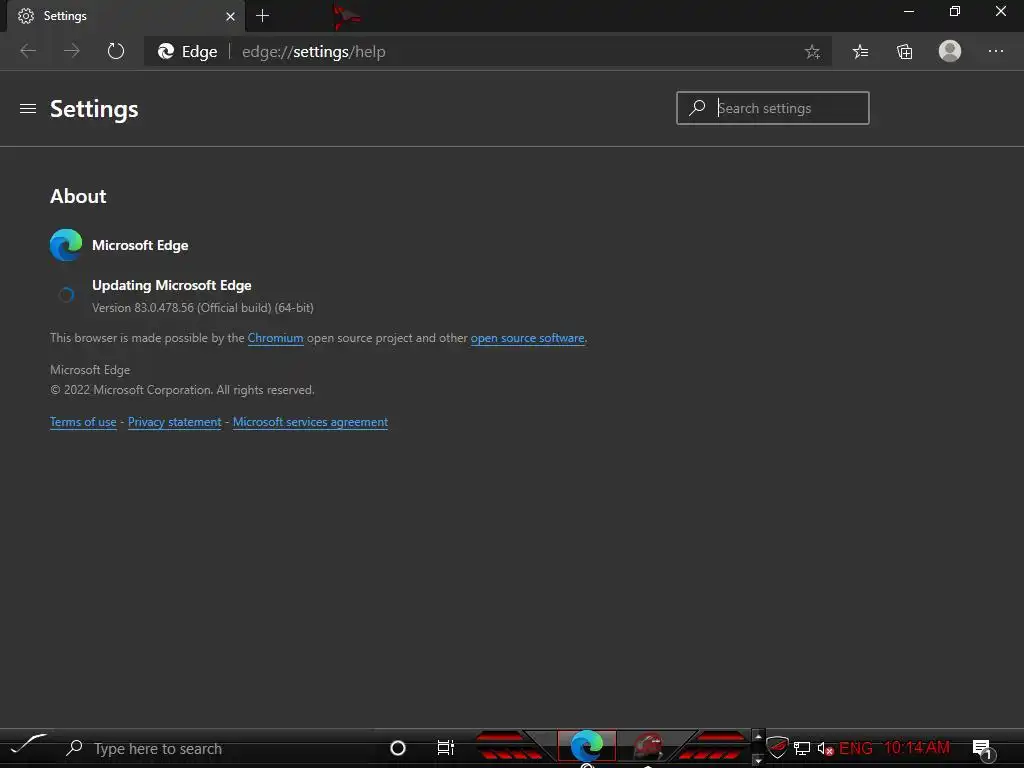This screenshot has height=768, width=1024.
Task: Click the About heading
Action: pos(78,196)
